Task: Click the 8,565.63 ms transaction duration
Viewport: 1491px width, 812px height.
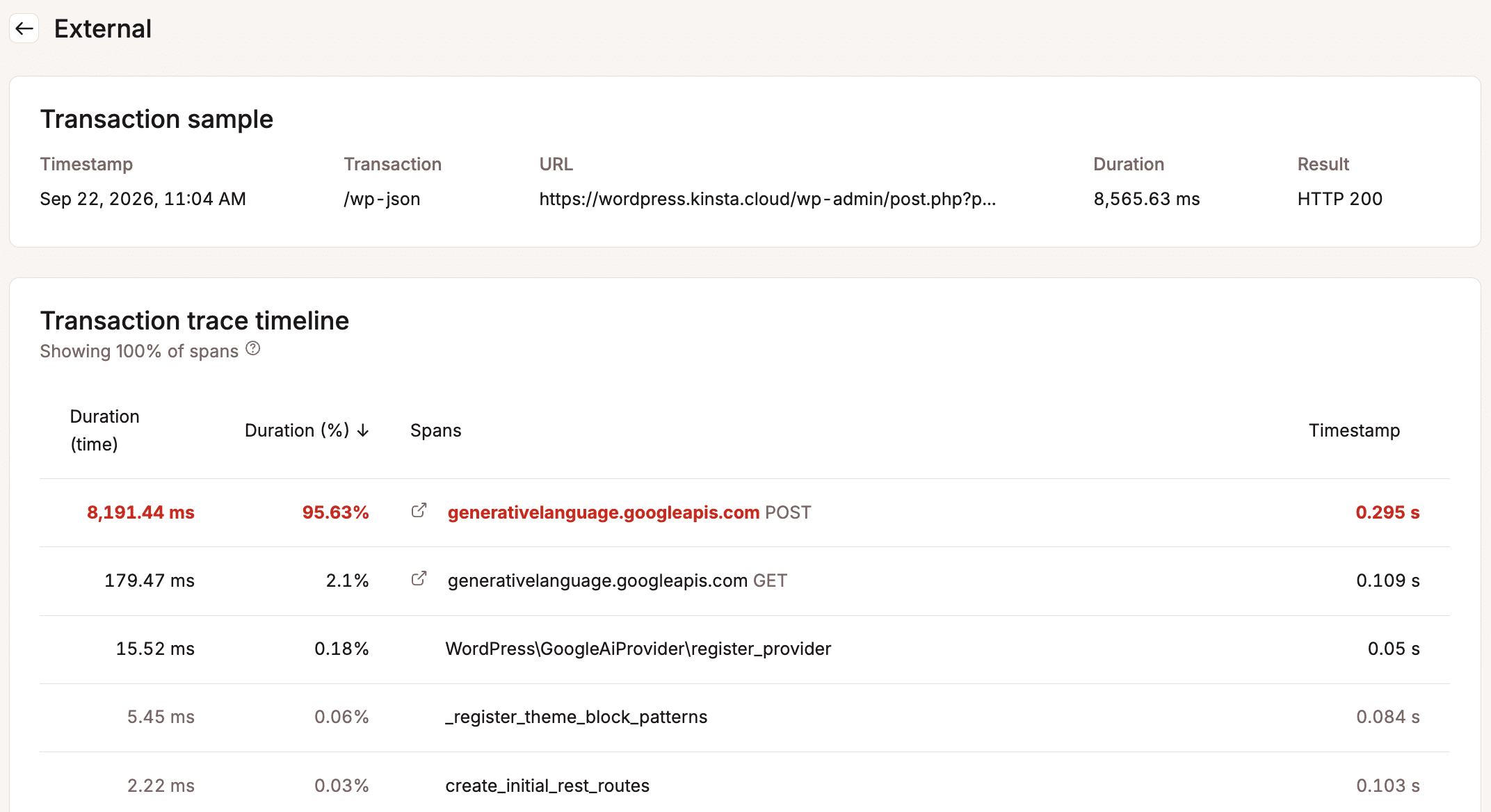Action: click(1147, 199)
